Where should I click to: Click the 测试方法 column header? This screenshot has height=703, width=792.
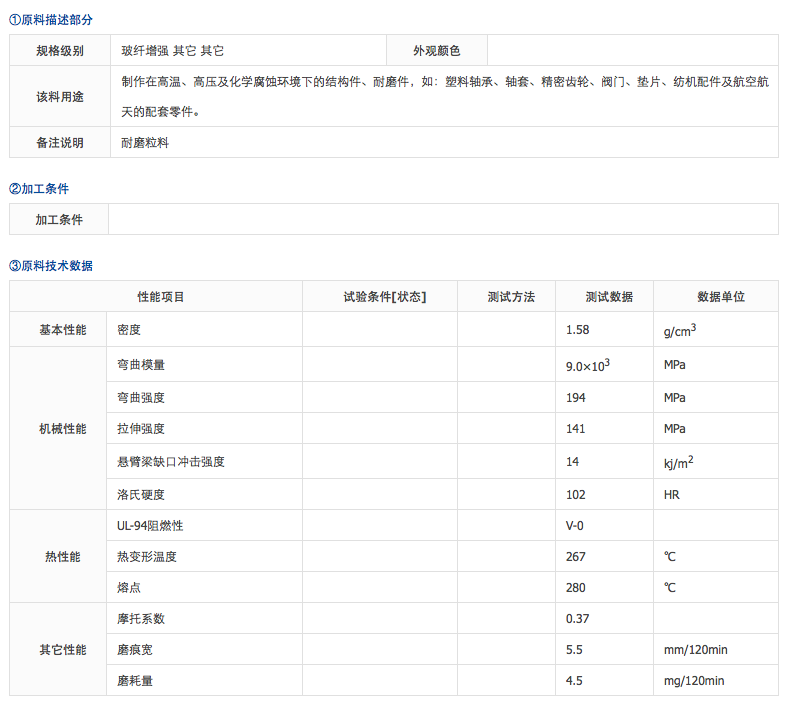pyautogui.click(x=511, y=297)
